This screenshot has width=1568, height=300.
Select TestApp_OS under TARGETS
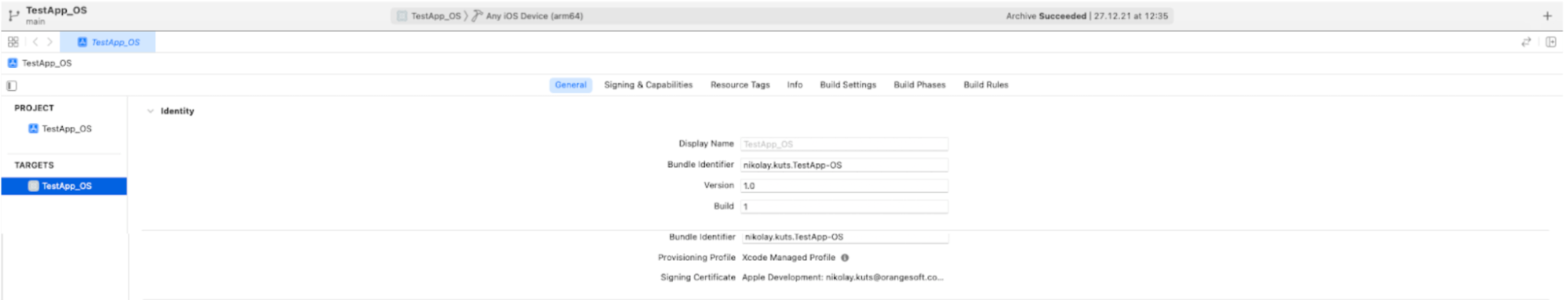tap(64, 186)
